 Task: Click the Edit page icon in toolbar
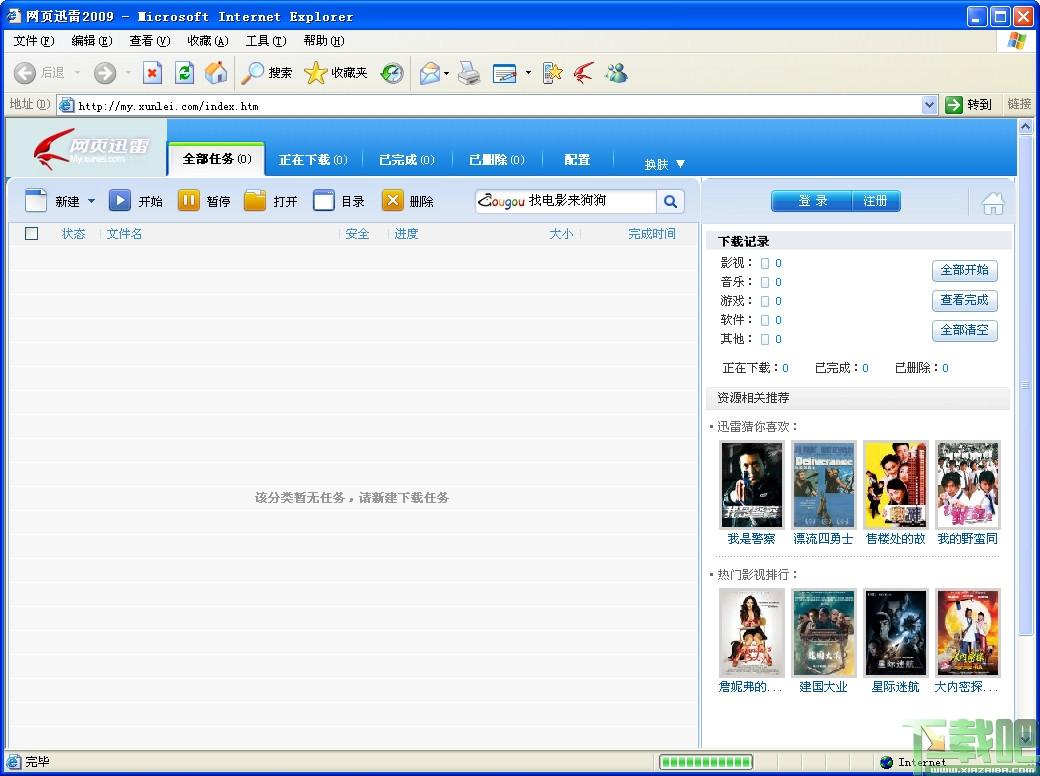click(x=504, y=72)
